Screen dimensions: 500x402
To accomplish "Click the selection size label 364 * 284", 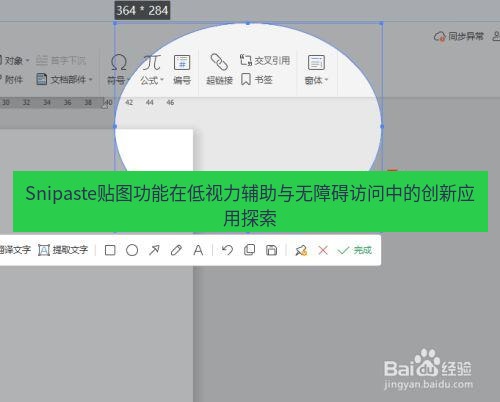I will (x=142, y=11).
